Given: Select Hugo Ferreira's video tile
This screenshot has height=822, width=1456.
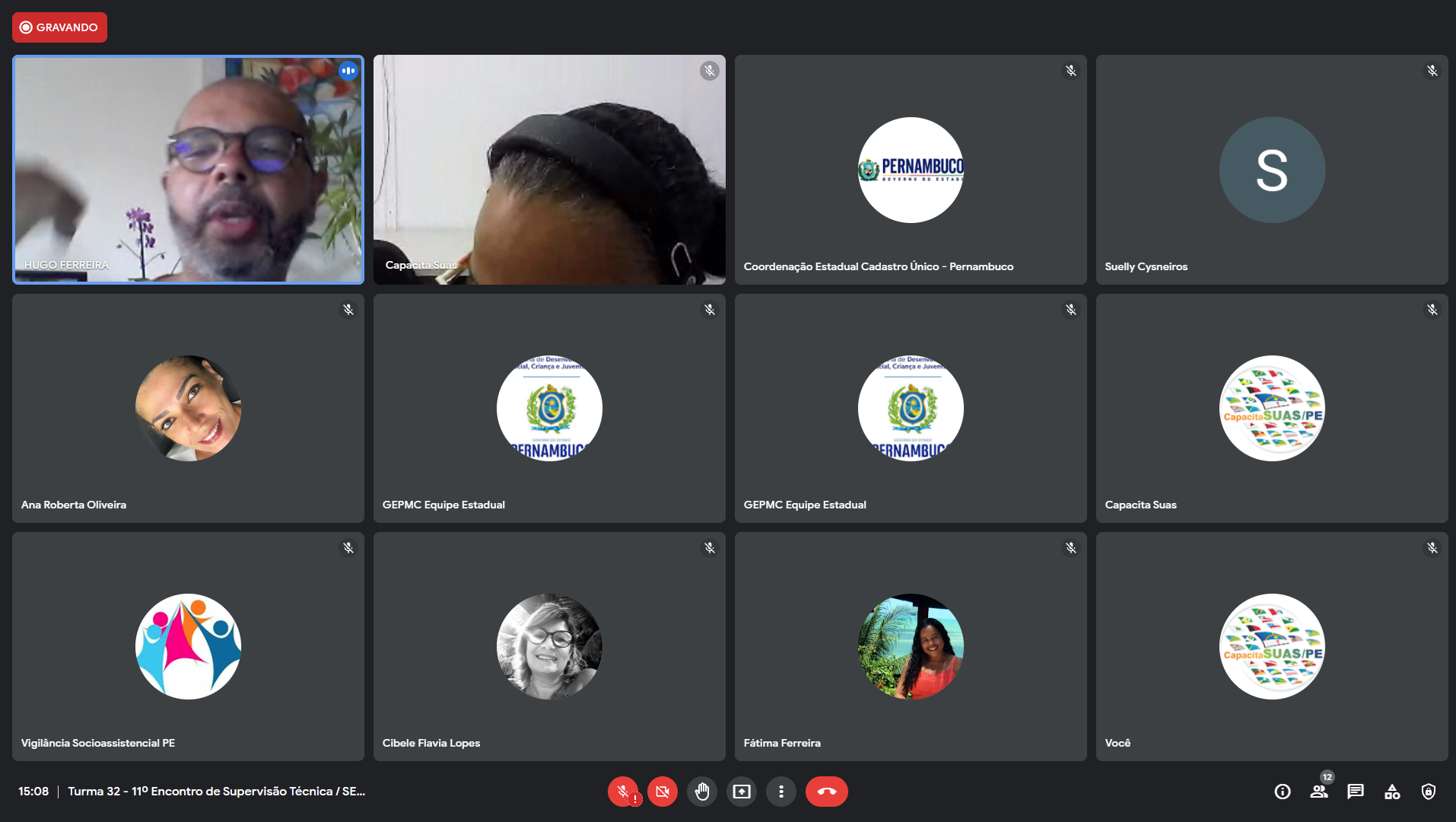Looking at the screenshot, I should click(188, 170).
